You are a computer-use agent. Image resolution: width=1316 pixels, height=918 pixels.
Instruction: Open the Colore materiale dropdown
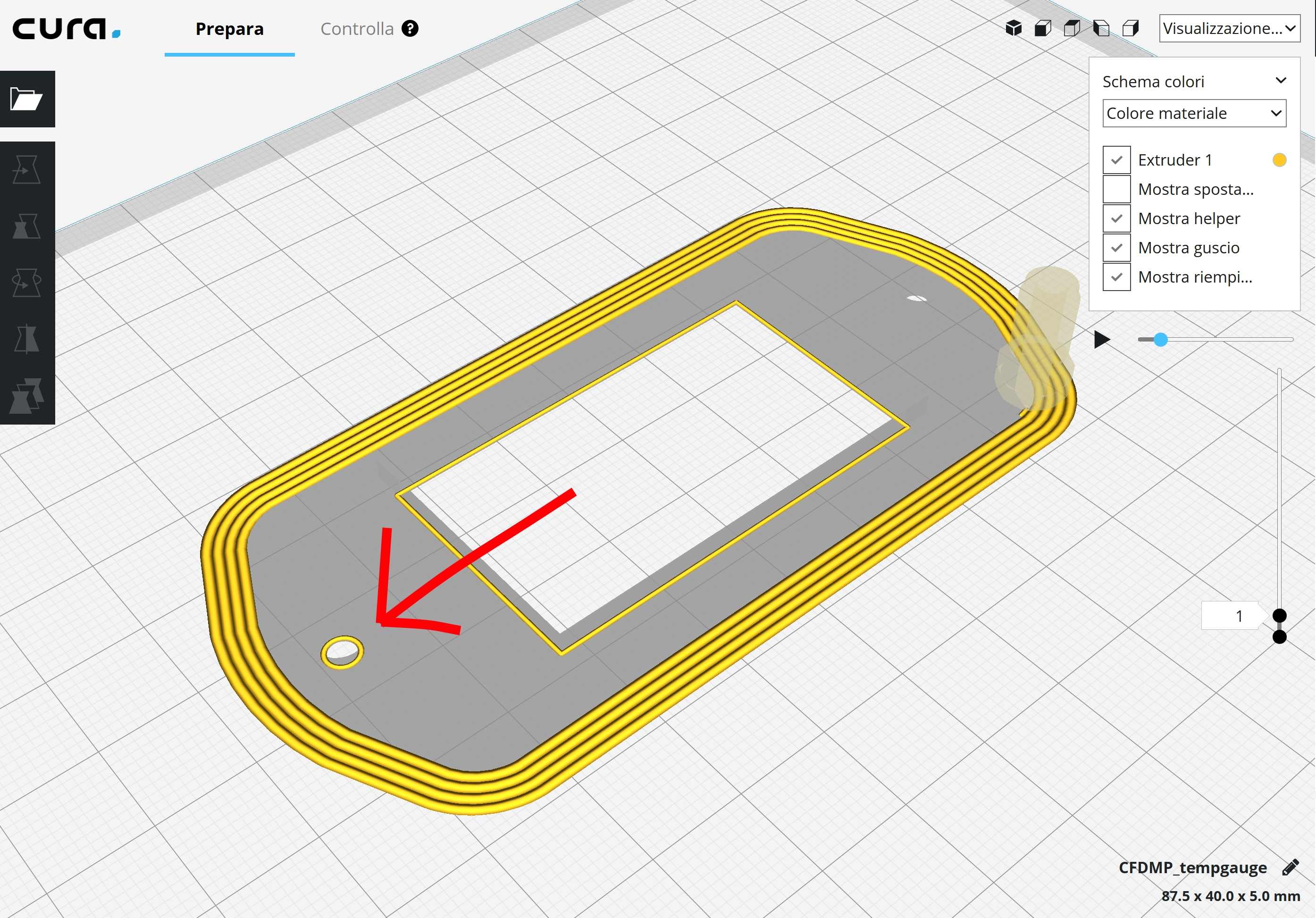click(x=1194, y=114)
